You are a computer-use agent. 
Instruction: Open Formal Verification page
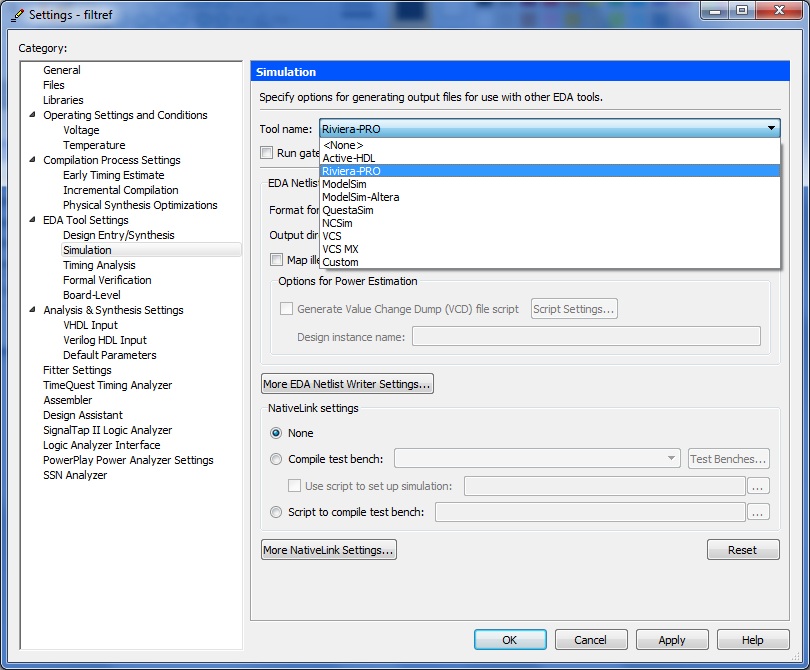tap(107, 279)
